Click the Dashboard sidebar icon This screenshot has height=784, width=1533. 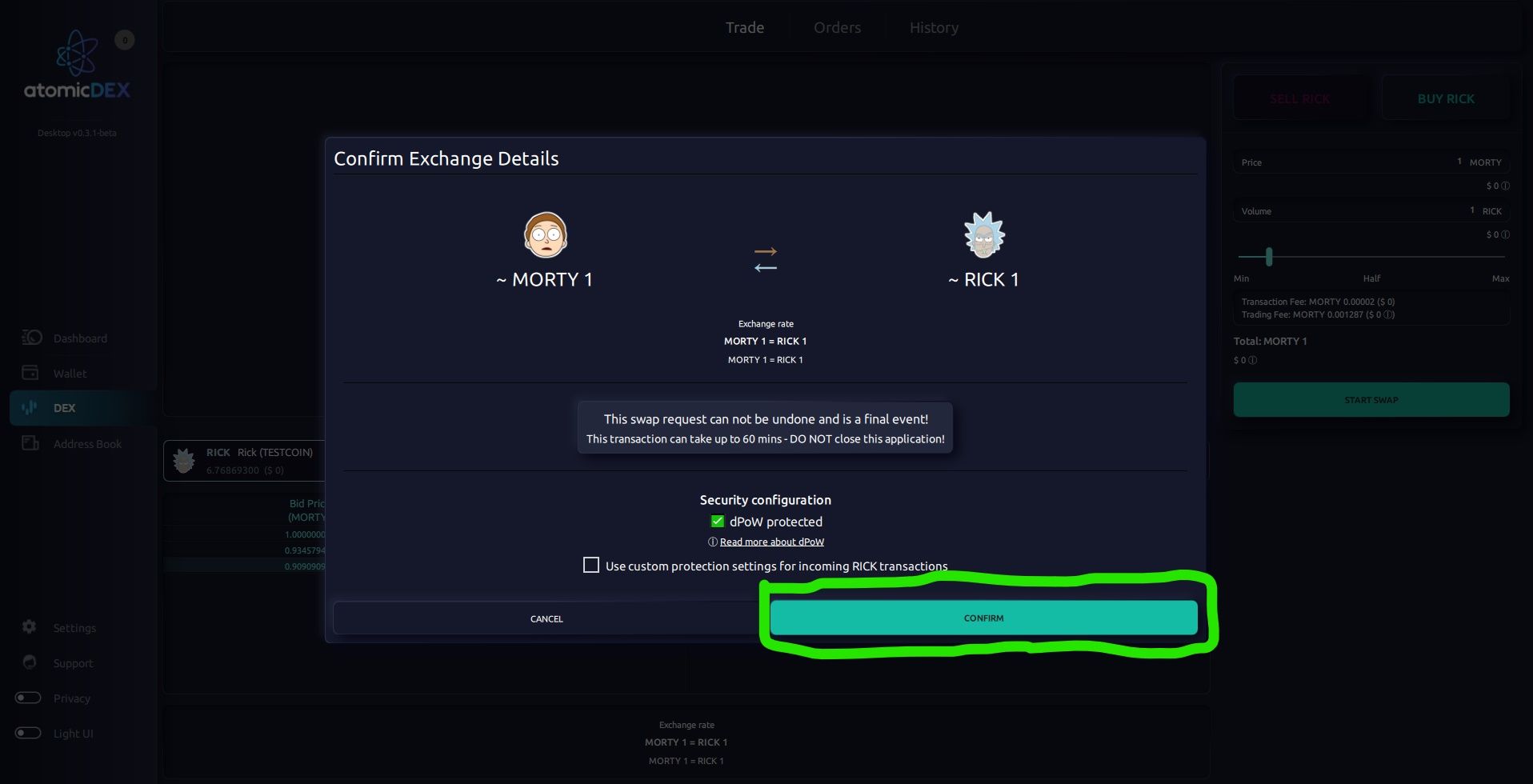click(x=31, y=338)
